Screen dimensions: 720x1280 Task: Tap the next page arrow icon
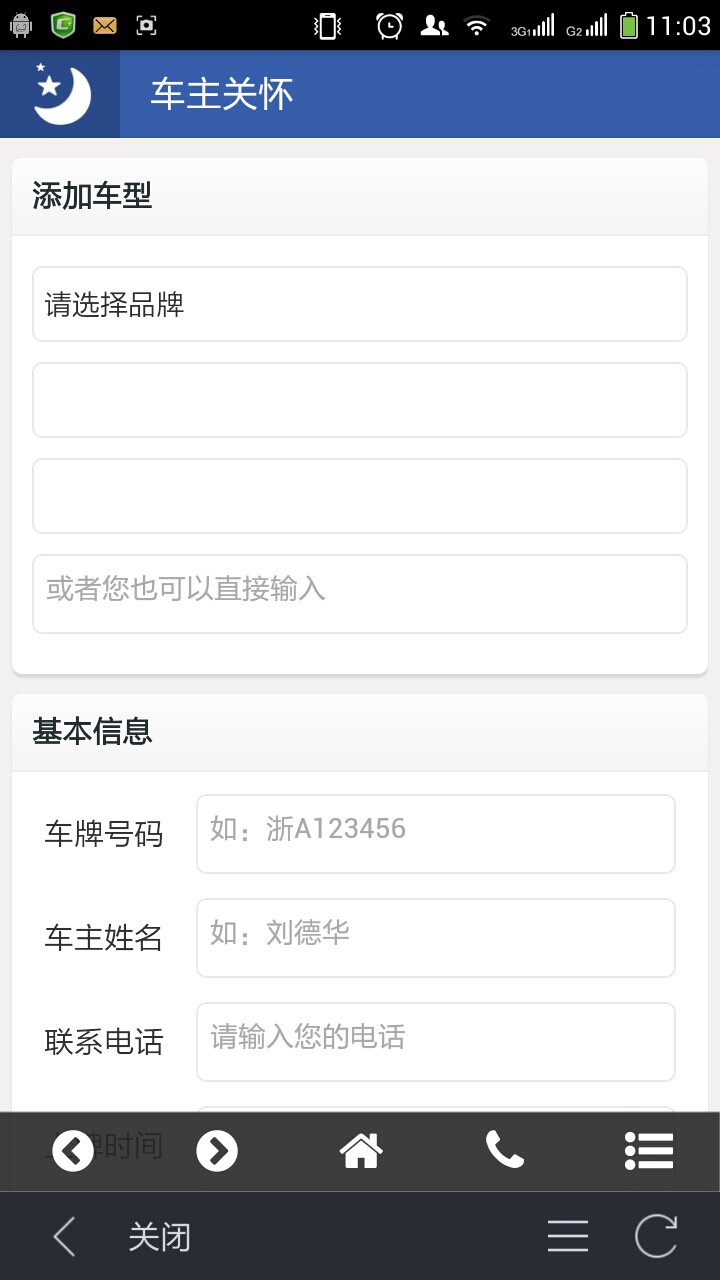pos(217,1151)
